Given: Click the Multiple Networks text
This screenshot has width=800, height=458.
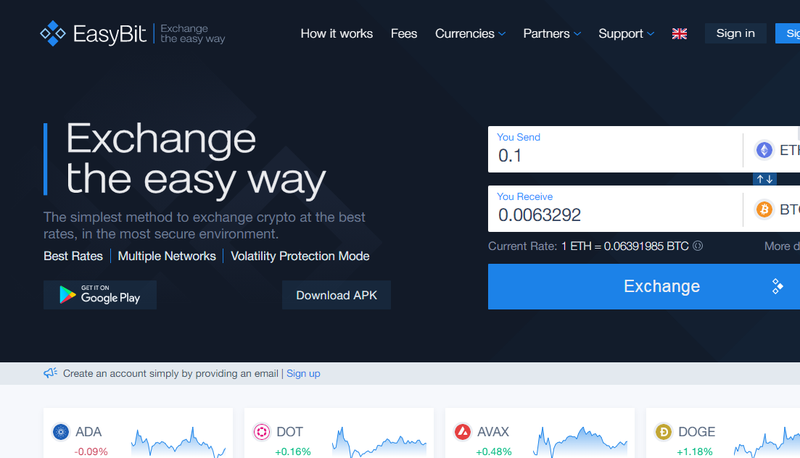Looking at the screenshot, I should (167, 256).
